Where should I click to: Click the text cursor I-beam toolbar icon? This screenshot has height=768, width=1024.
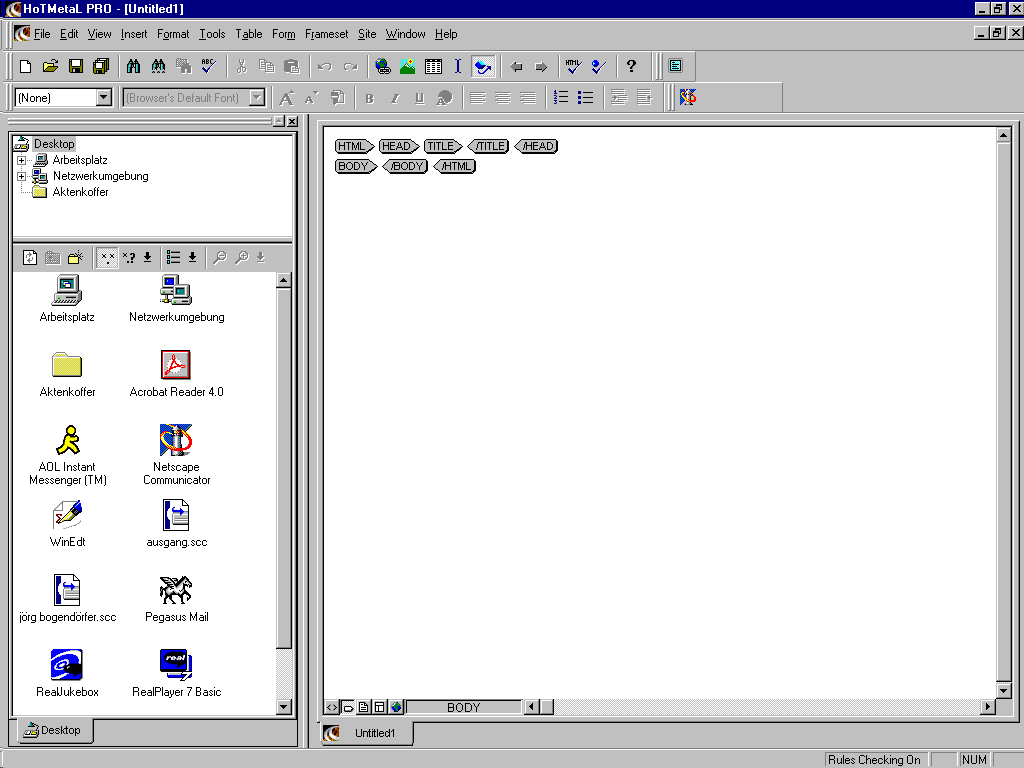coord(458,66)
